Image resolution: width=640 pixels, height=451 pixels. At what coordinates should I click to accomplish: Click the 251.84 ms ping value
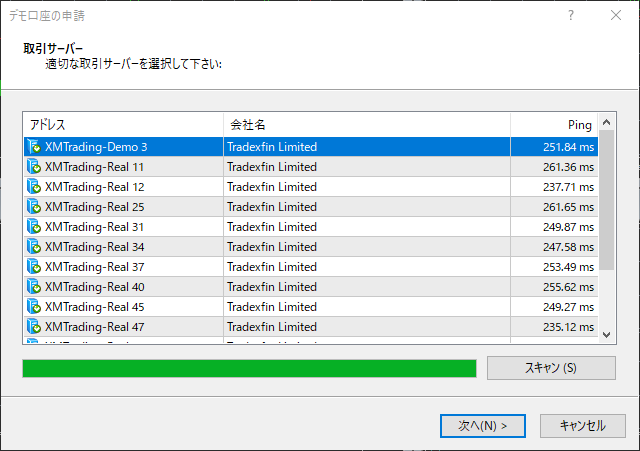point(568,147)
